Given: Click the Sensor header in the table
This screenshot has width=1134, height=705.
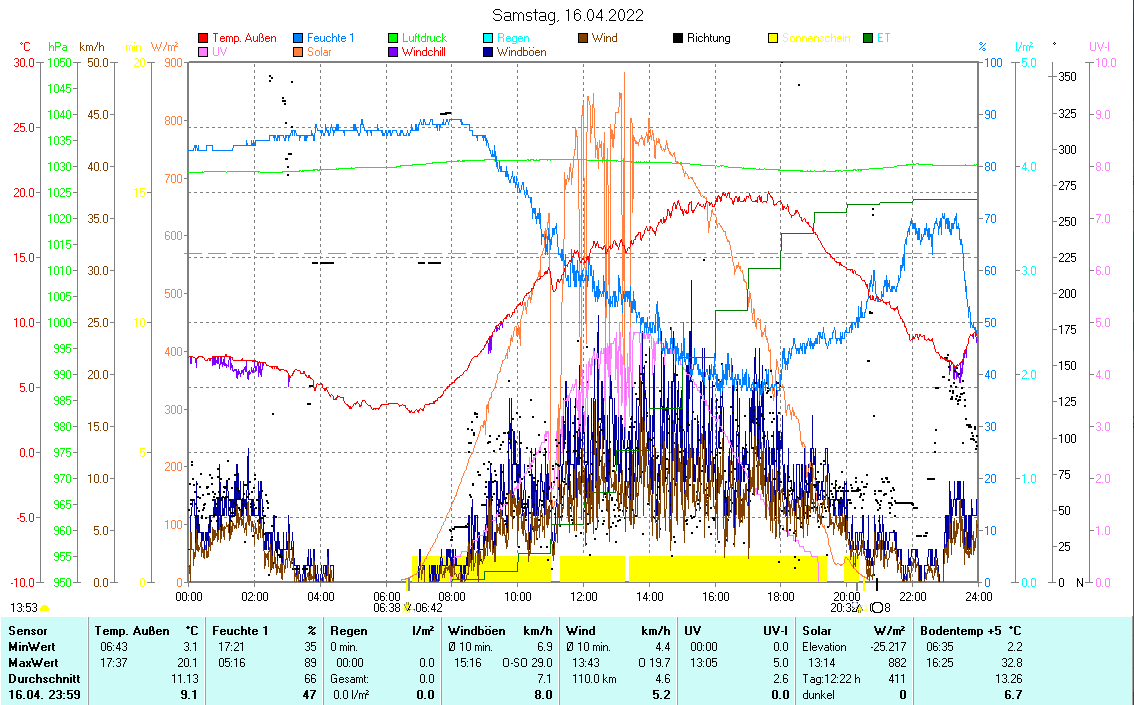Looking at the screenshot, I should [27, 631].
